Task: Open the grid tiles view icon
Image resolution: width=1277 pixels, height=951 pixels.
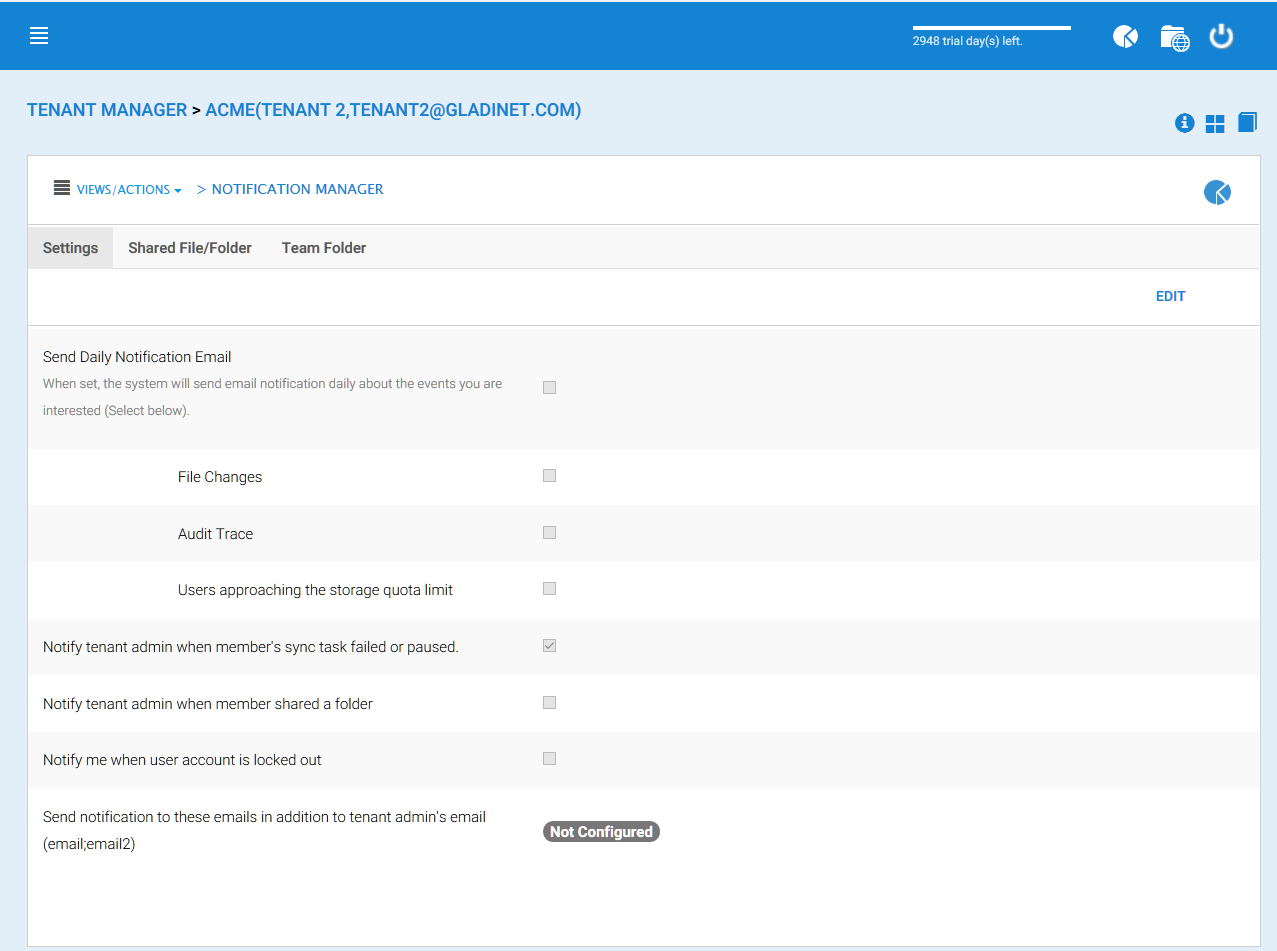Action: tap(1215, 124)
